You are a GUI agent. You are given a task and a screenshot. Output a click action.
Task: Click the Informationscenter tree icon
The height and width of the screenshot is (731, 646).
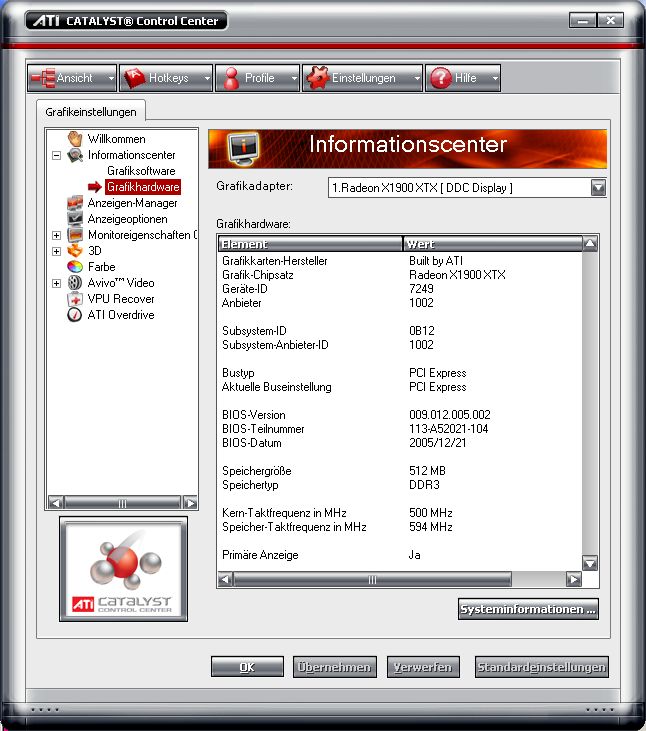(x=75, y=155)
